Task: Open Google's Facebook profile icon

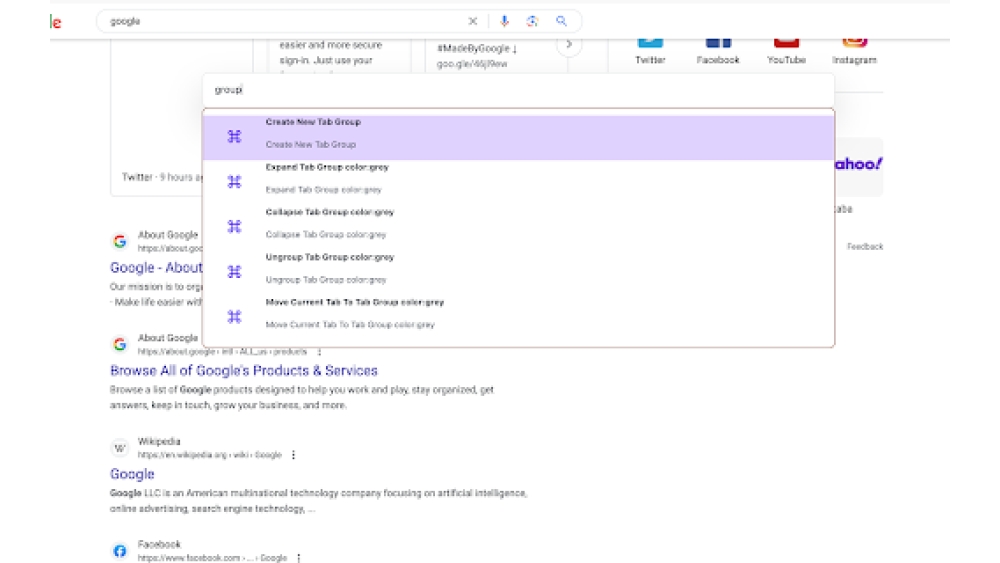Action: [718, 42]
